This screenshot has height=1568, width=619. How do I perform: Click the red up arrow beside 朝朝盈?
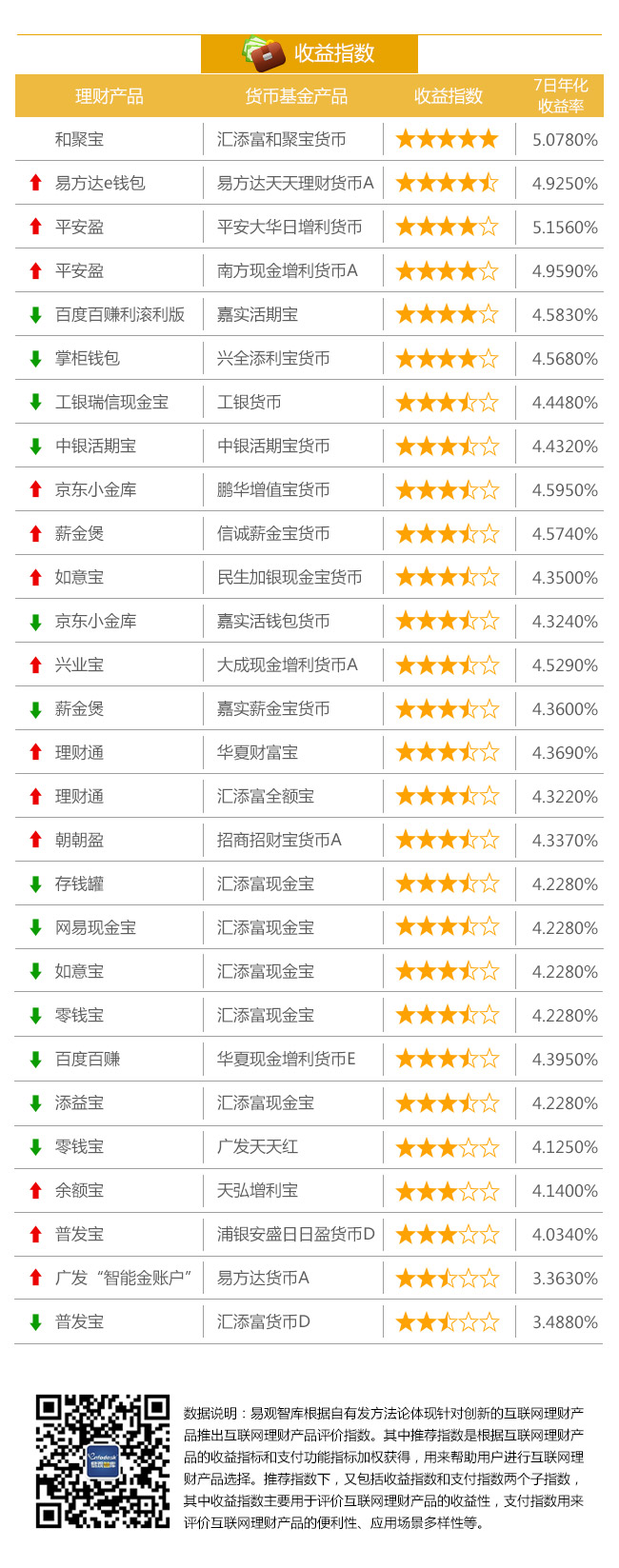[x=35, y=840]
